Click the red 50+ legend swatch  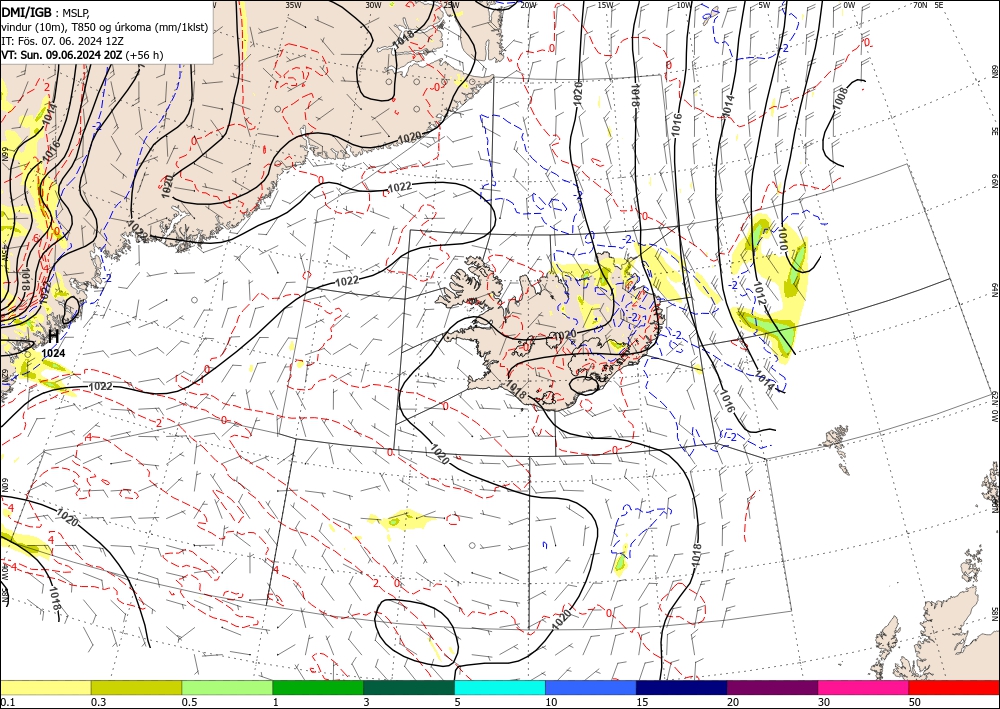tap(954, 687)
